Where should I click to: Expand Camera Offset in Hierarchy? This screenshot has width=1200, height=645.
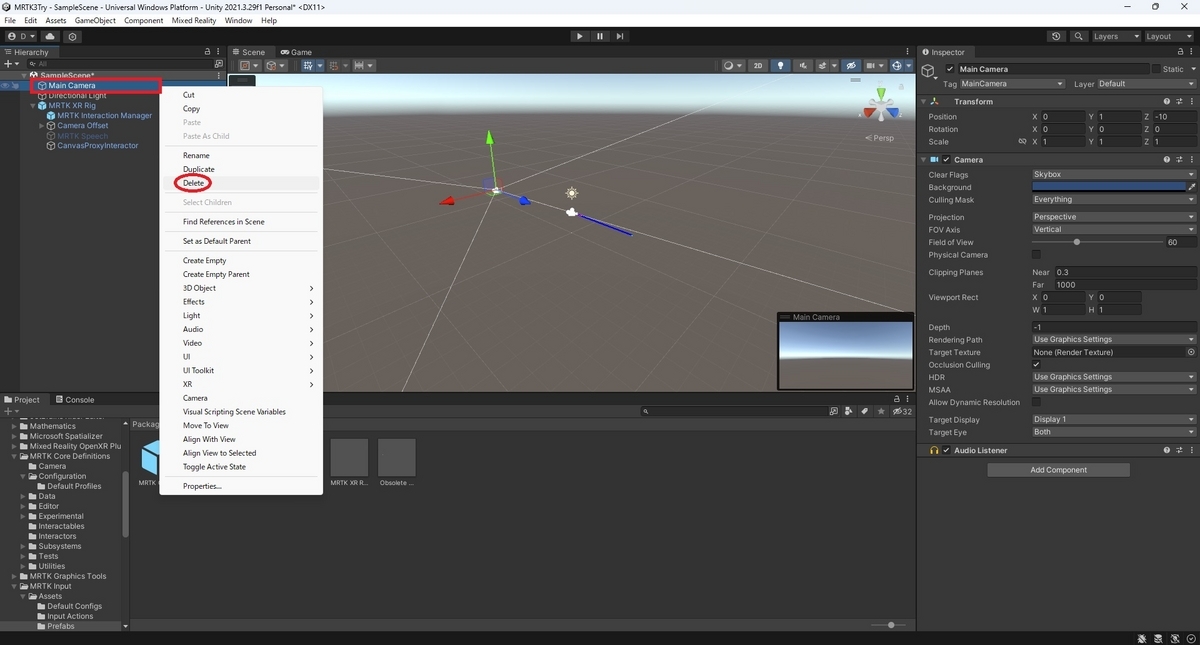click(x=42, y=126)
